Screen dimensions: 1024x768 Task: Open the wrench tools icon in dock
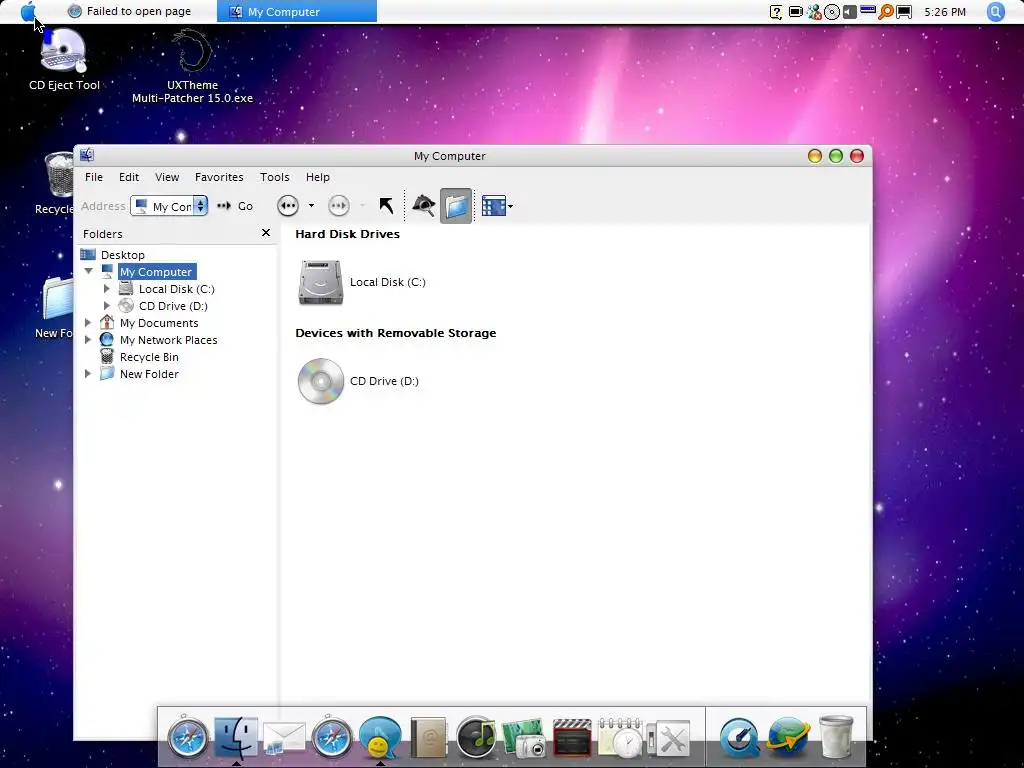[x=669, y=739]
